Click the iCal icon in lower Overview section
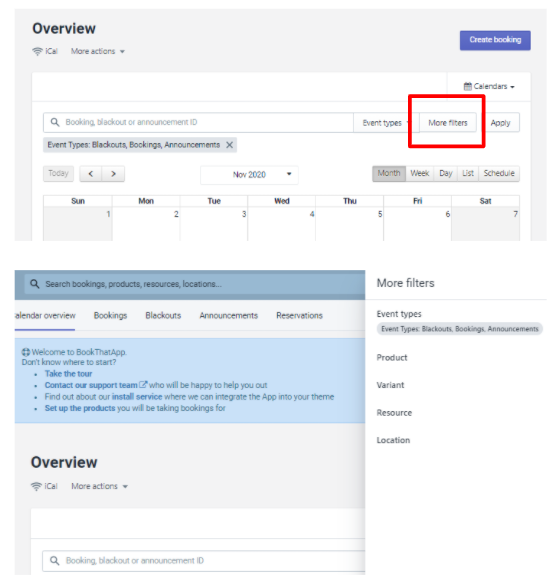The image size is (558, 587). coord(36,486)
